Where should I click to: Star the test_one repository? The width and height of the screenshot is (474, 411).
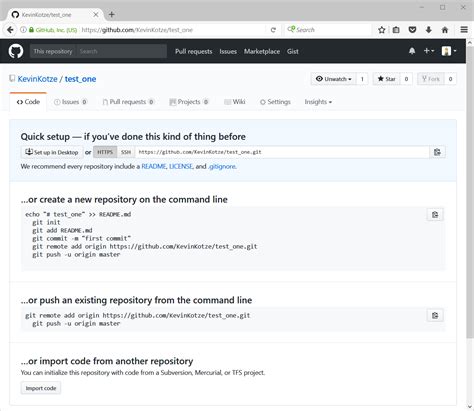[x=386, y=79]
